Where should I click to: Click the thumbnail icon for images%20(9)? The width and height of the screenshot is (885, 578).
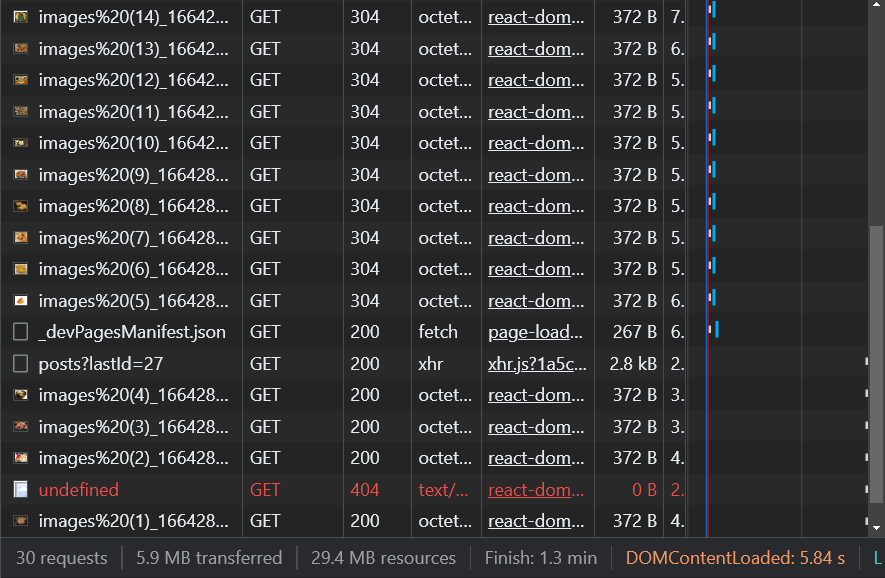pyautogui.click(x=22, y=174)
